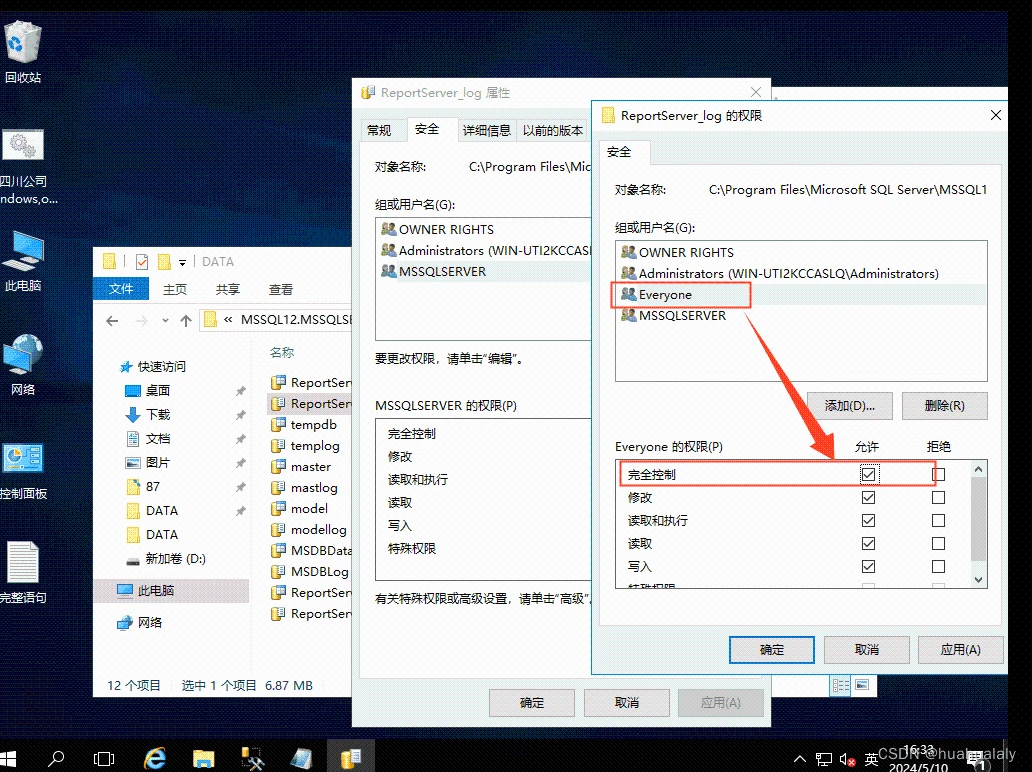Click the 添加(D)... button

(x=850, y=406)
